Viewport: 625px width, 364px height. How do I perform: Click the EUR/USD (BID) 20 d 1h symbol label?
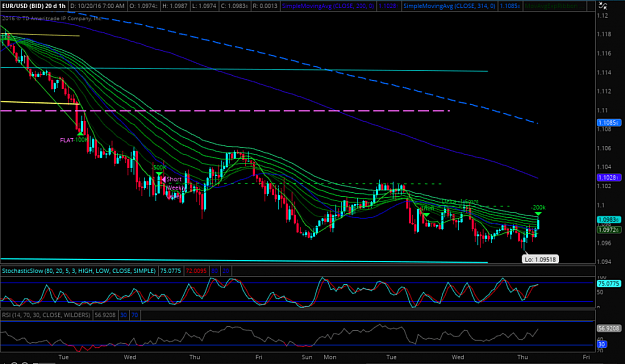pyautogui.click(x=33, y=6)
